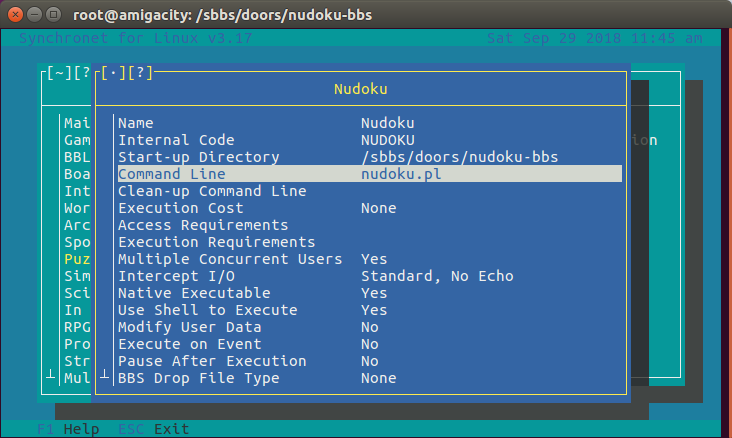Open the Execute on Event option
732x438 pixels.
pos(370,344)
